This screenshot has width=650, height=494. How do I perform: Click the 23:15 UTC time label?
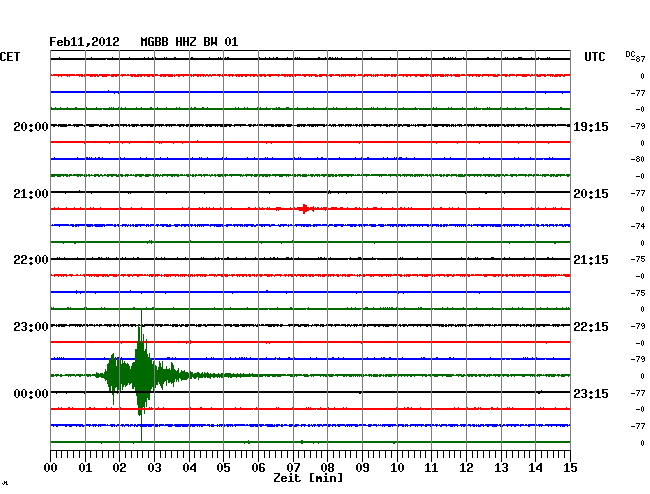click(x=591, y=393)
